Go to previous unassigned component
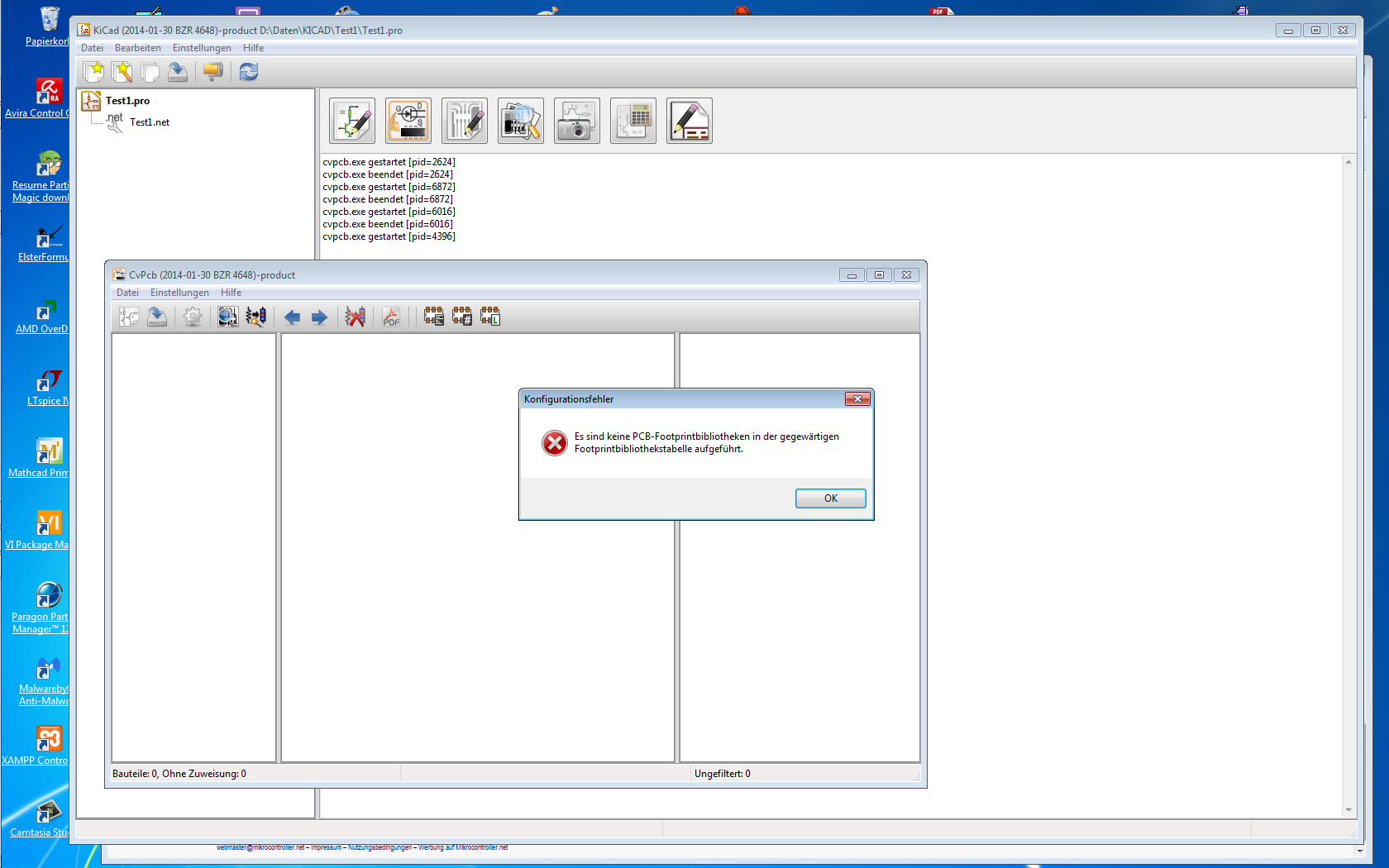The height and width of the screenshot is (868, 1389). 292,317
